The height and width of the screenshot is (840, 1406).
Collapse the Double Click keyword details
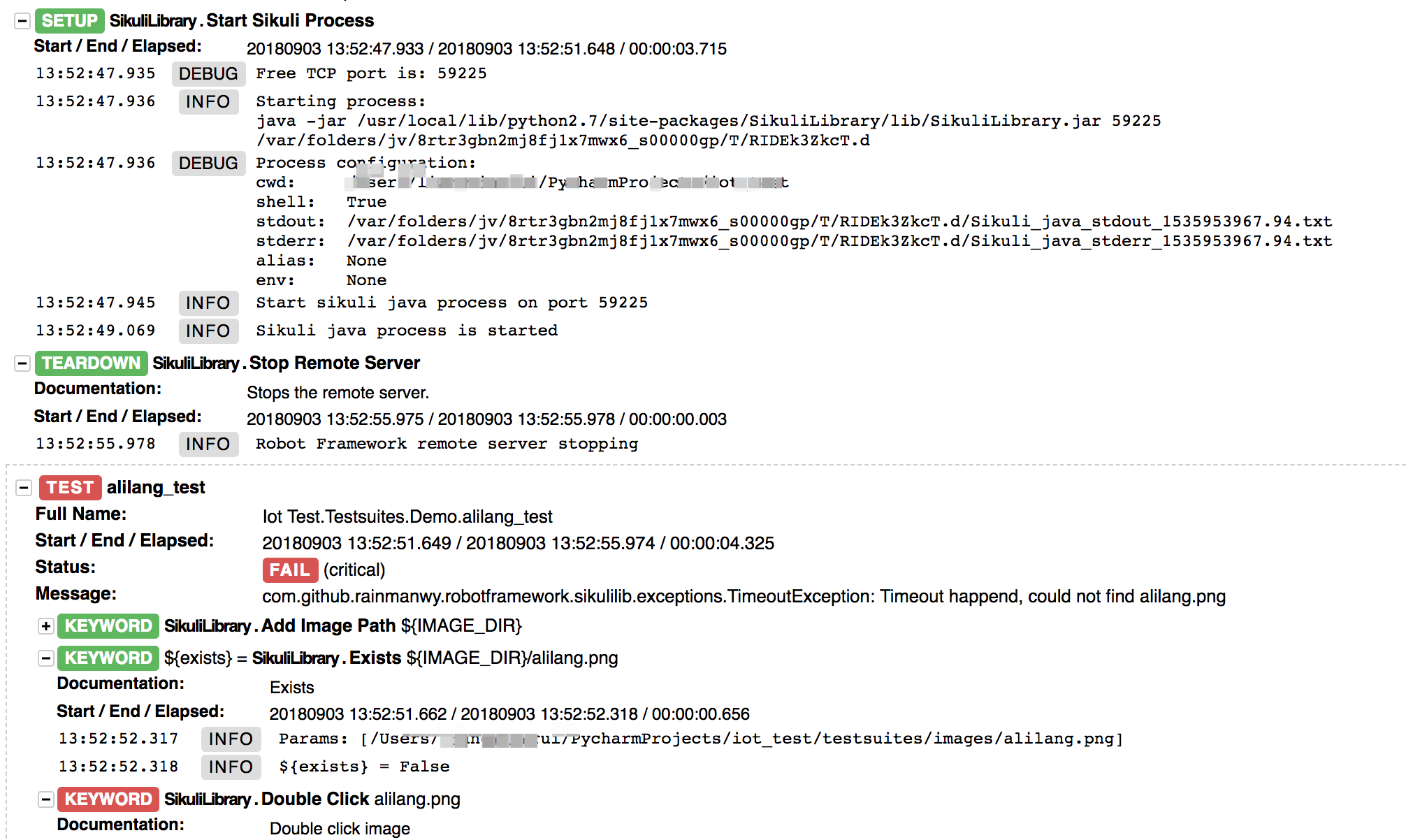pos(46,799)
